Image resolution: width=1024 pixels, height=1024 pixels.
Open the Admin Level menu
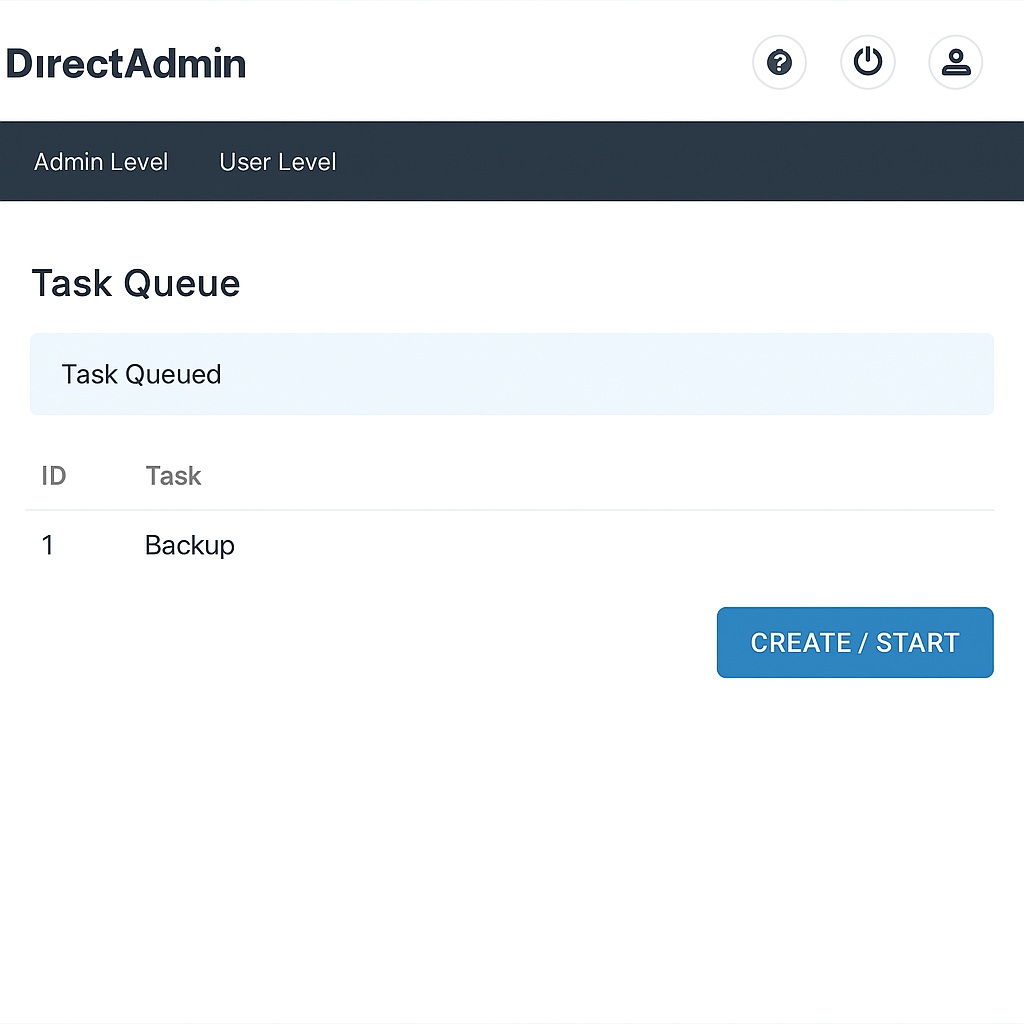101,162
